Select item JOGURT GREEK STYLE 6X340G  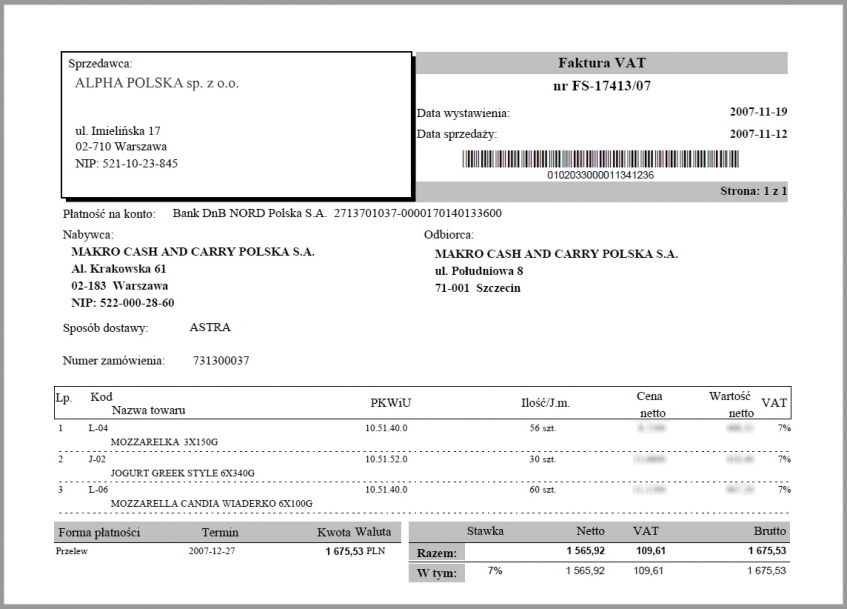183,473
